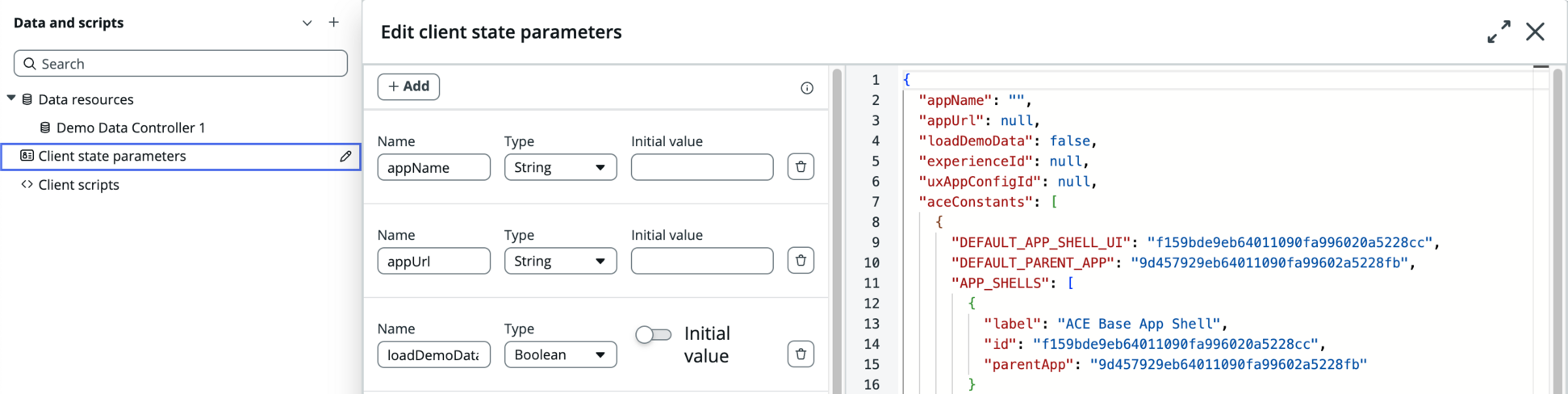1568x394 pixels.
Task: Click the "DEFAULT_APP_SHELL_UI" JSON key
Action: point(1041,242)
